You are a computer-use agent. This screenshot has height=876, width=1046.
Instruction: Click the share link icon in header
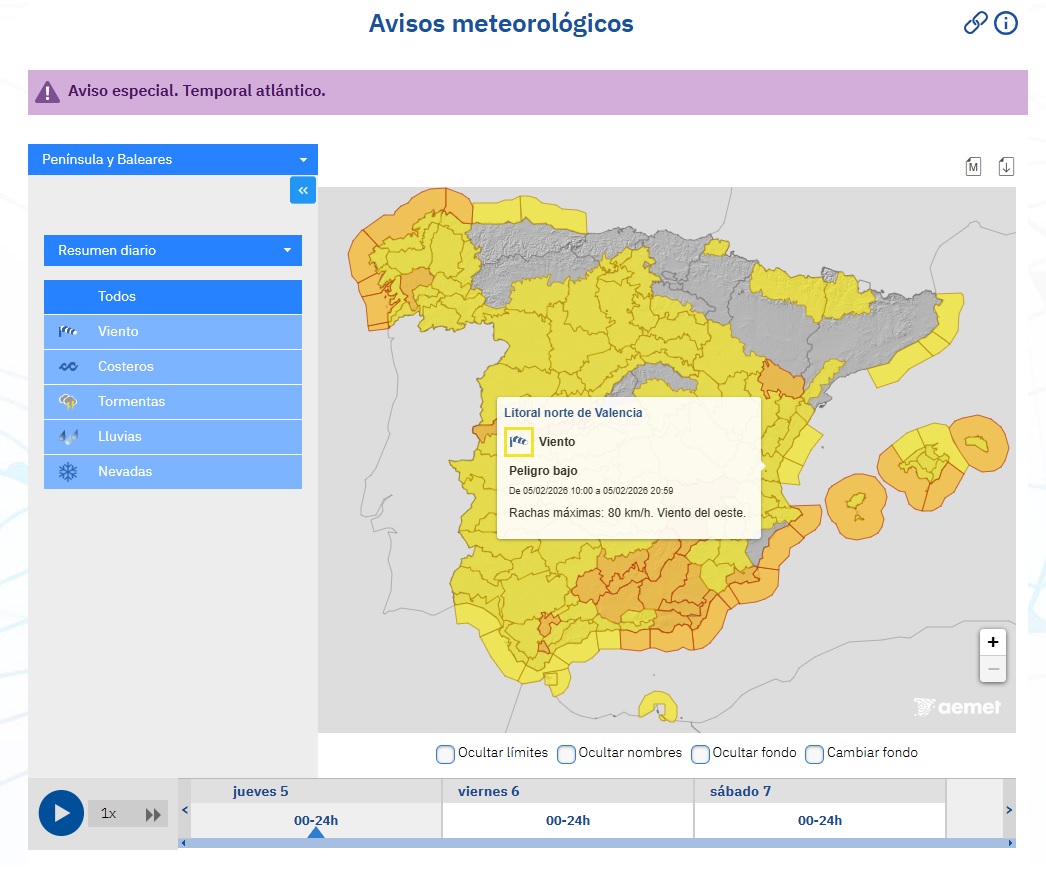click(x=976, y=22)
